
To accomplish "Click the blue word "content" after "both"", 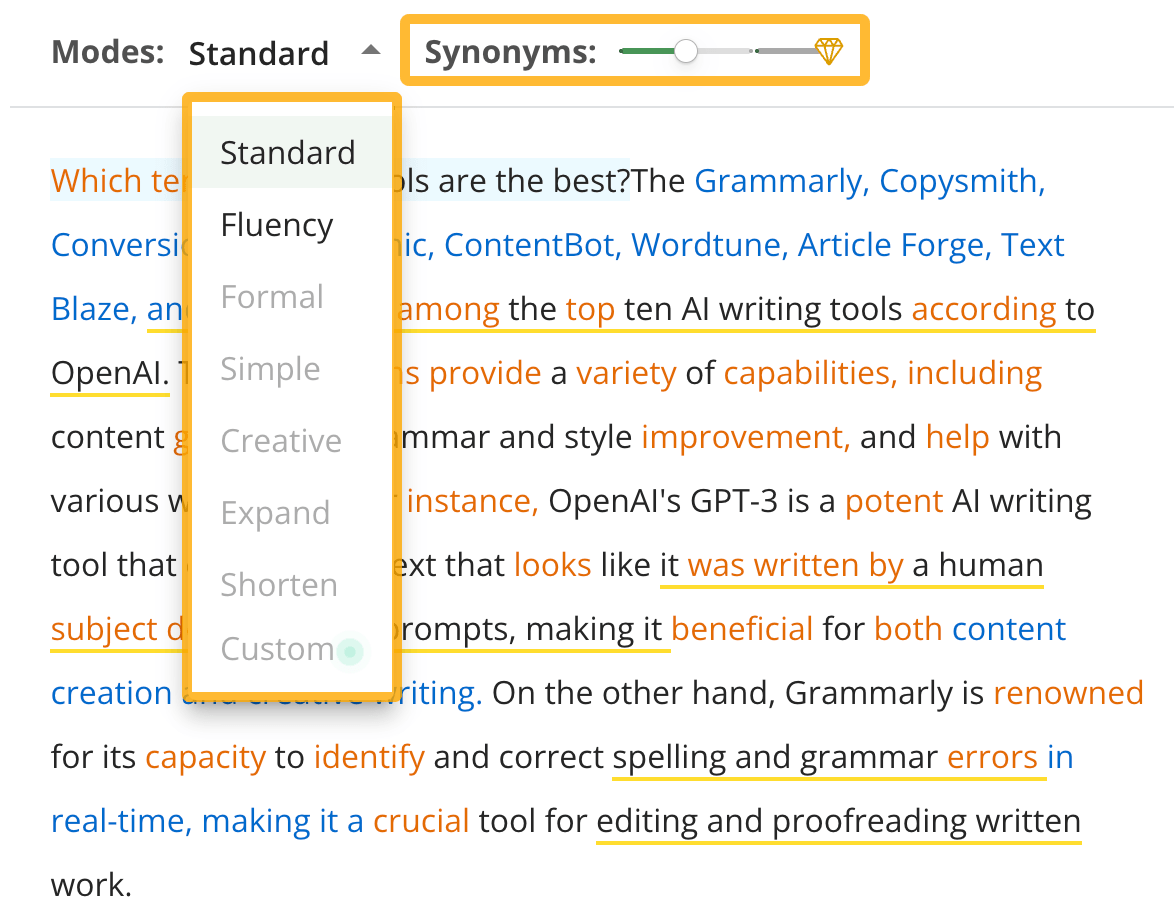I will click(1009, 629).
